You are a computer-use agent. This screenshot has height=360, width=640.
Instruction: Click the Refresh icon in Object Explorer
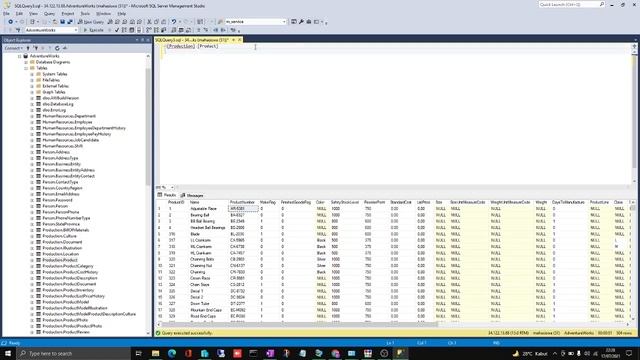pyautogui.click(x=57, y=48)
